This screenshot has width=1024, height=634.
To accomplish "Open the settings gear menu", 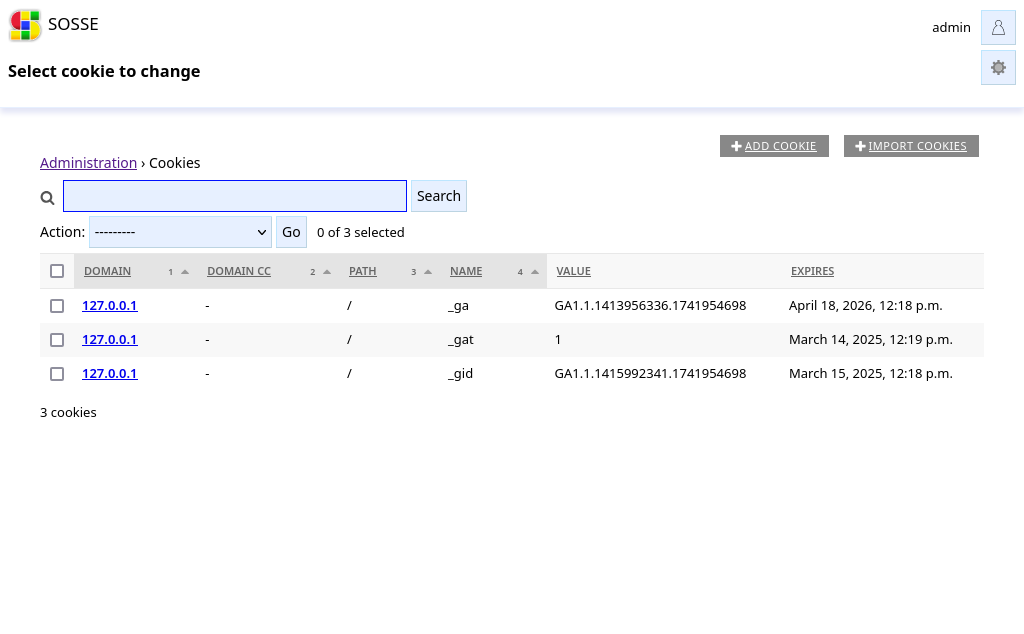I will tap(998, 67).
